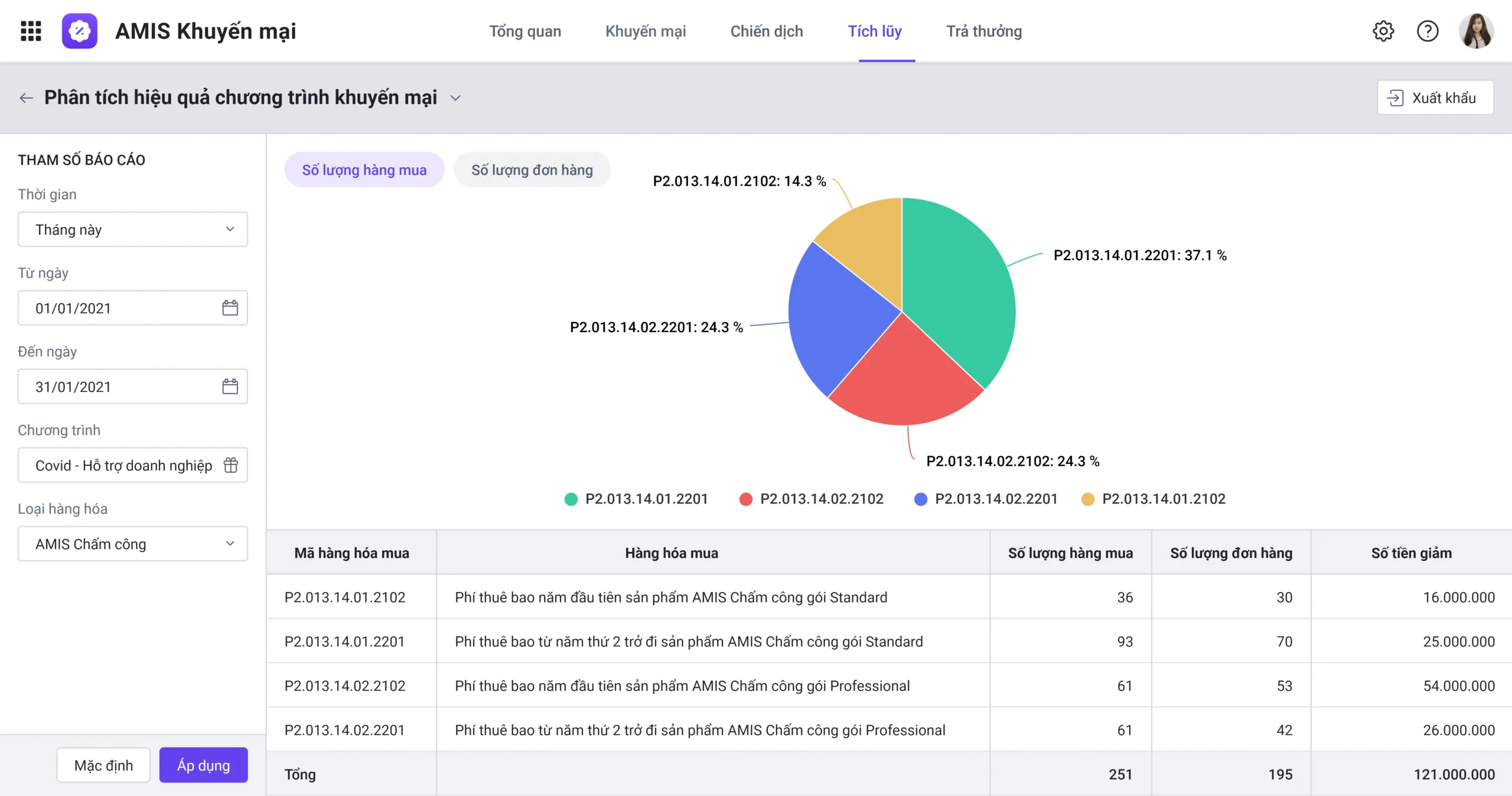The height and width of the screenshot is (796, 1512).
Task: Open the calendar icon for Từ ngày
Action: click(x=230, y=308)
